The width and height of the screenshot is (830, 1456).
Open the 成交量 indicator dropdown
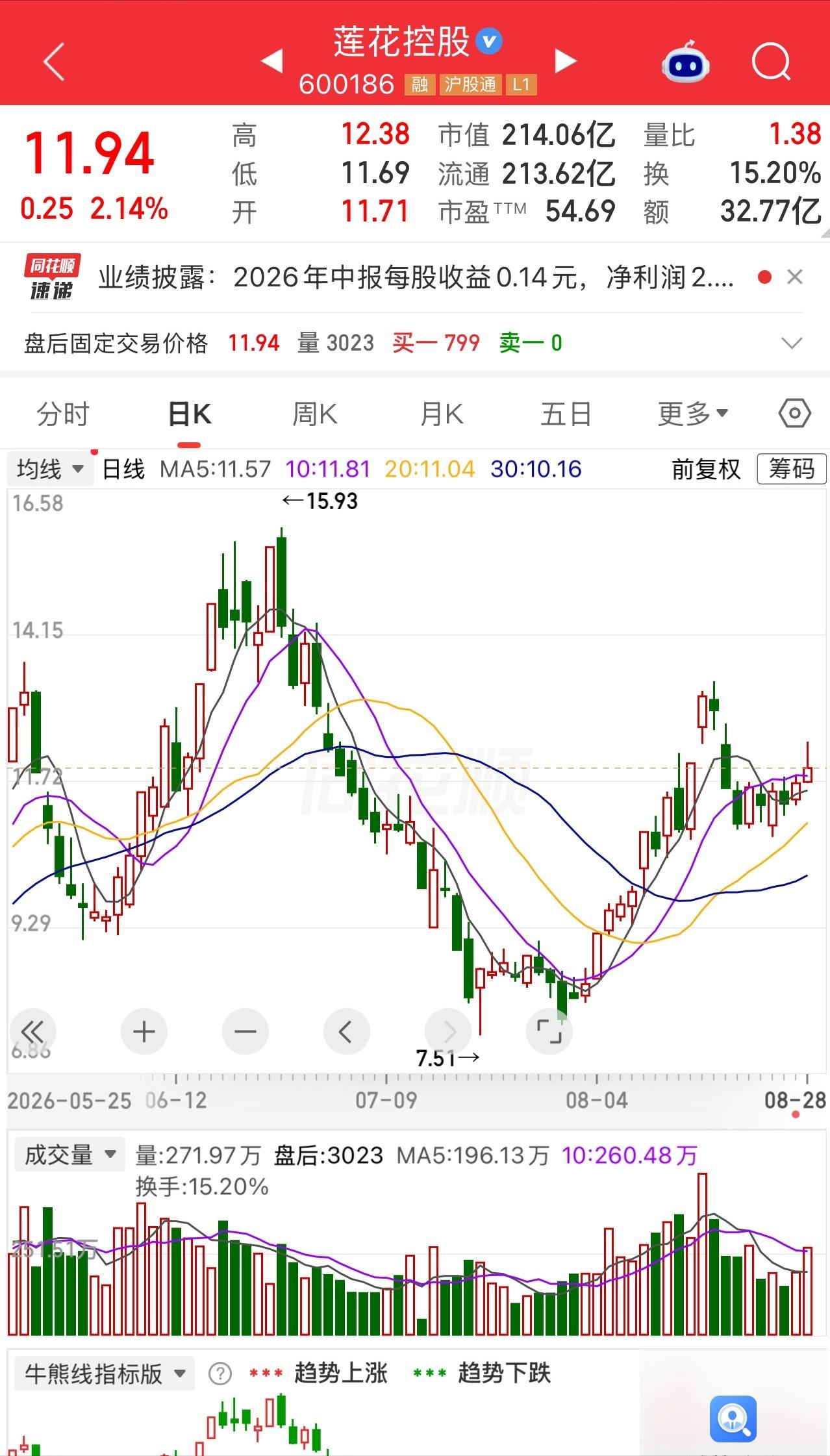tap(69, 1155)
